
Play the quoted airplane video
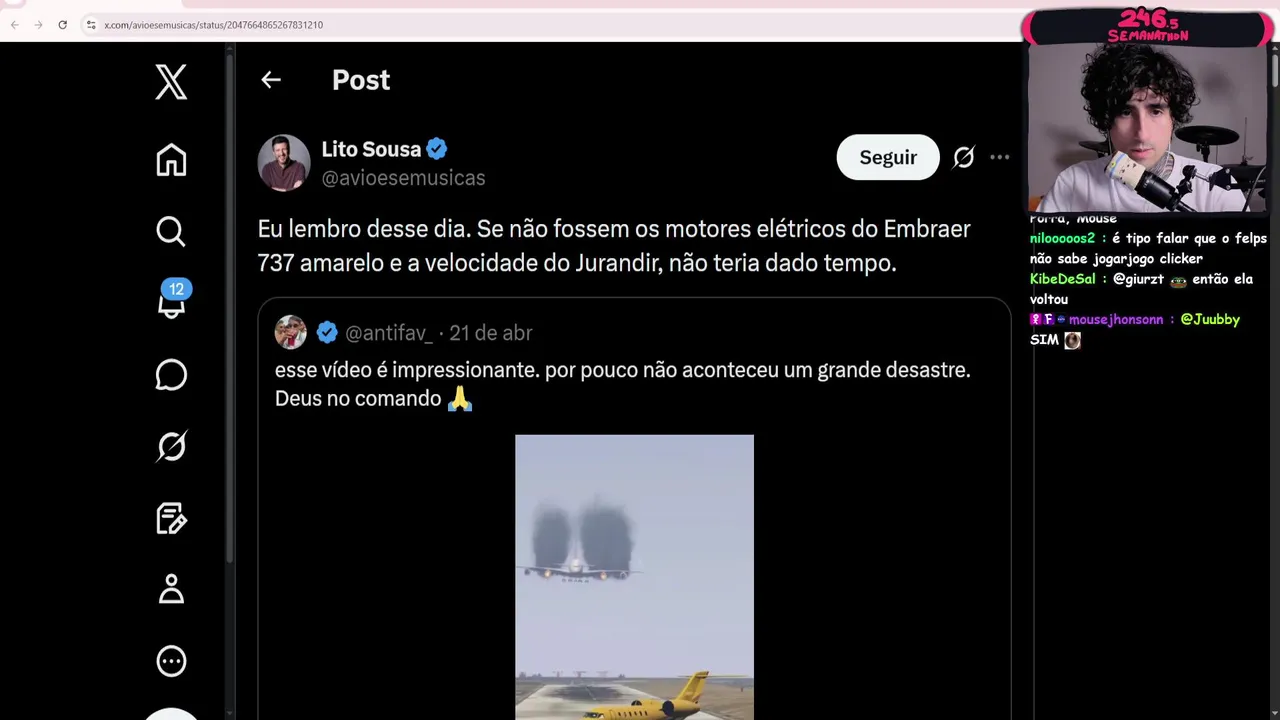click(634, 577)
